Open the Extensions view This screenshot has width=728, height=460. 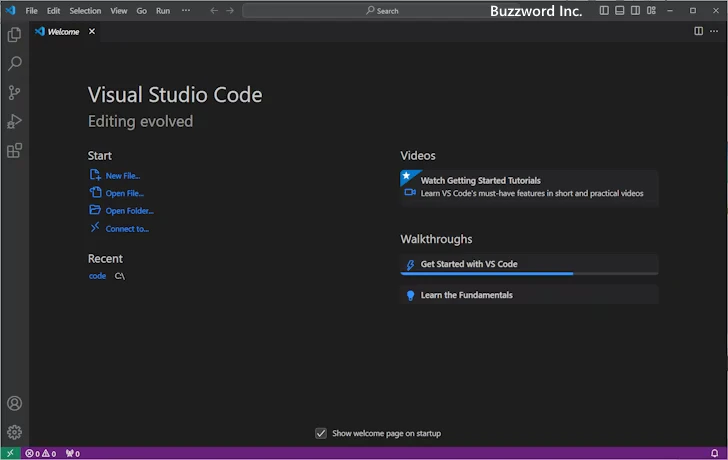coord(14,150)
